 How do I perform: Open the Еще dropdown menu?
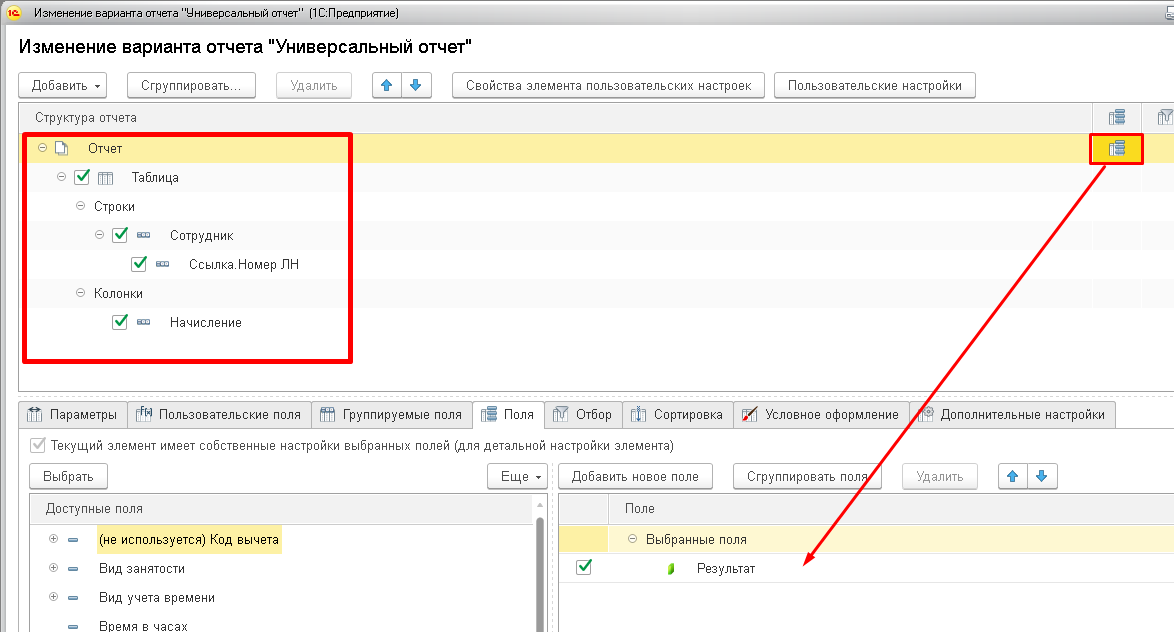coord(517,476)
